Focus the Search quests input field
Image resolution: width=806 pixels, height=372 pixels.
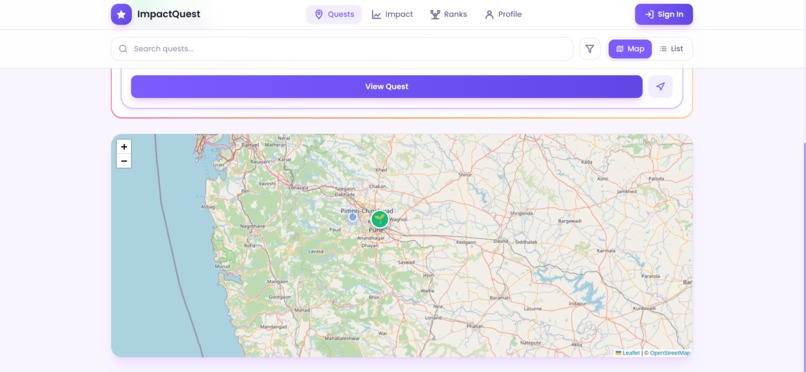pyautogui.click(x=342, y=49)
